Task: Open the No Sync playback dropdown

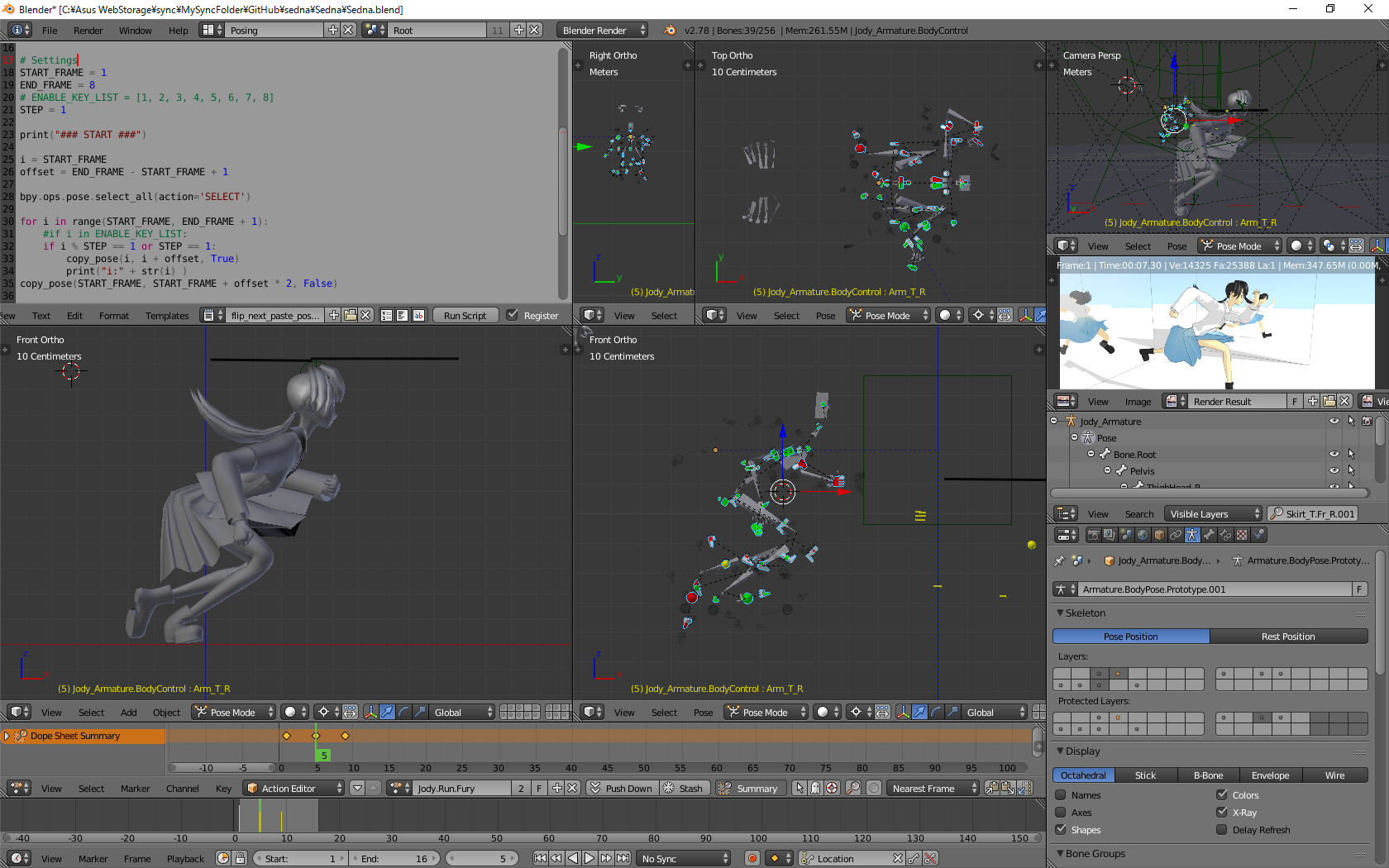Action: coord(684,858)
